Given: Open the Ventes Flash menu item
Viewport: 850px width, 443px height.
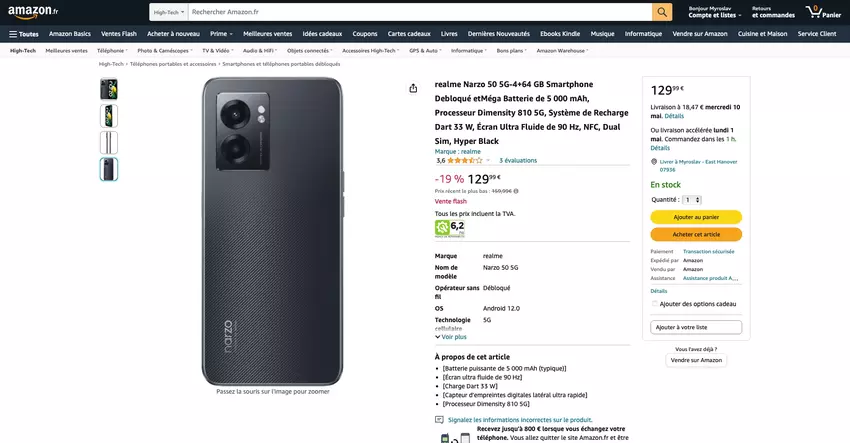Looking at the screenshot, I should [119, 34].
